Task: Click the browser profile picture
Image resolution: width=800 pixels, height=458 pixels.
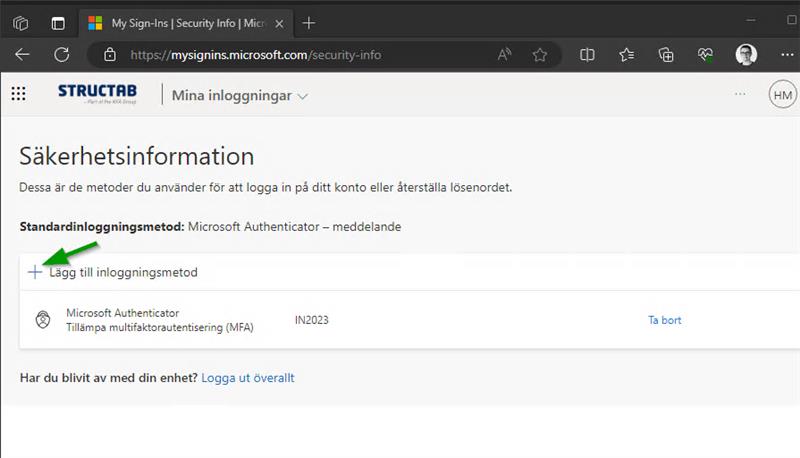Action: point(746,55)
